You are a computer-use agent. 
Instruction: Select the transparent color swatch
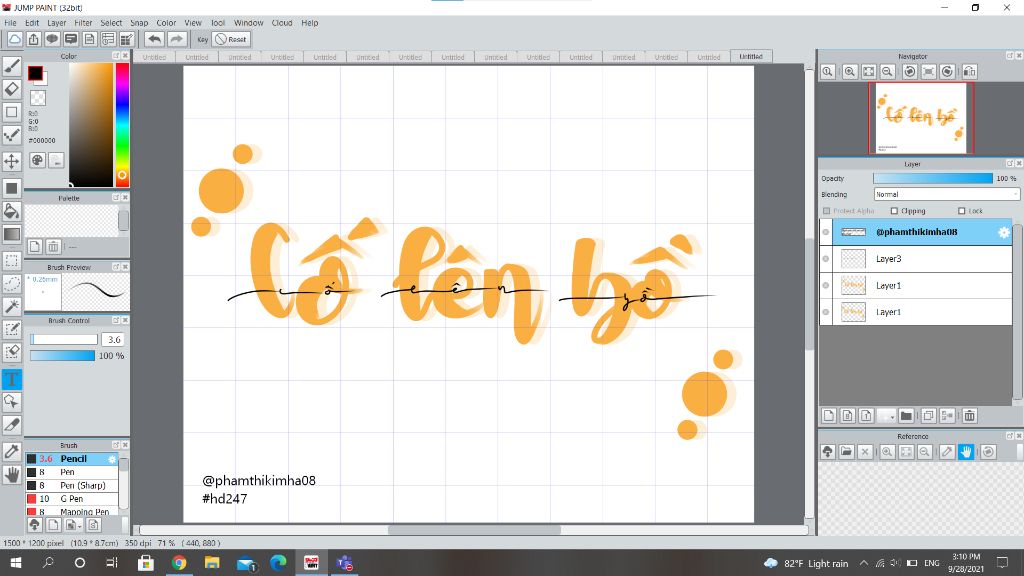pyautogui.click(x=38, y=98)
